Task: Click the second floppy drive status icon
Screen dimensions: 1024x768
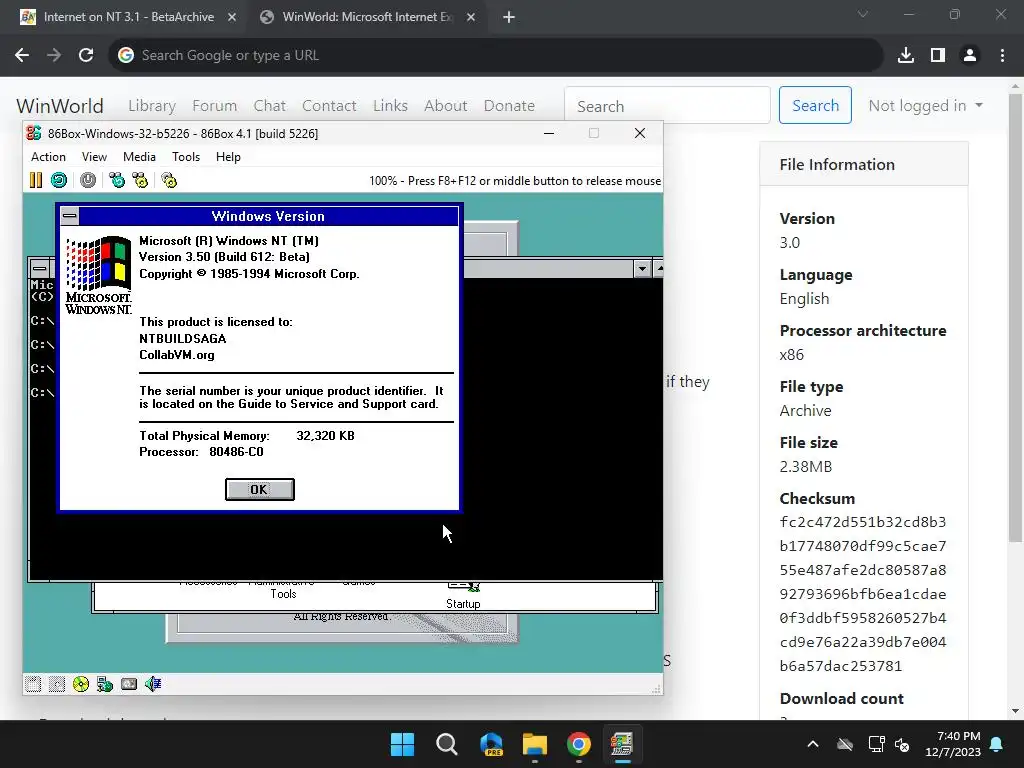Action: [x=57, y=684]
